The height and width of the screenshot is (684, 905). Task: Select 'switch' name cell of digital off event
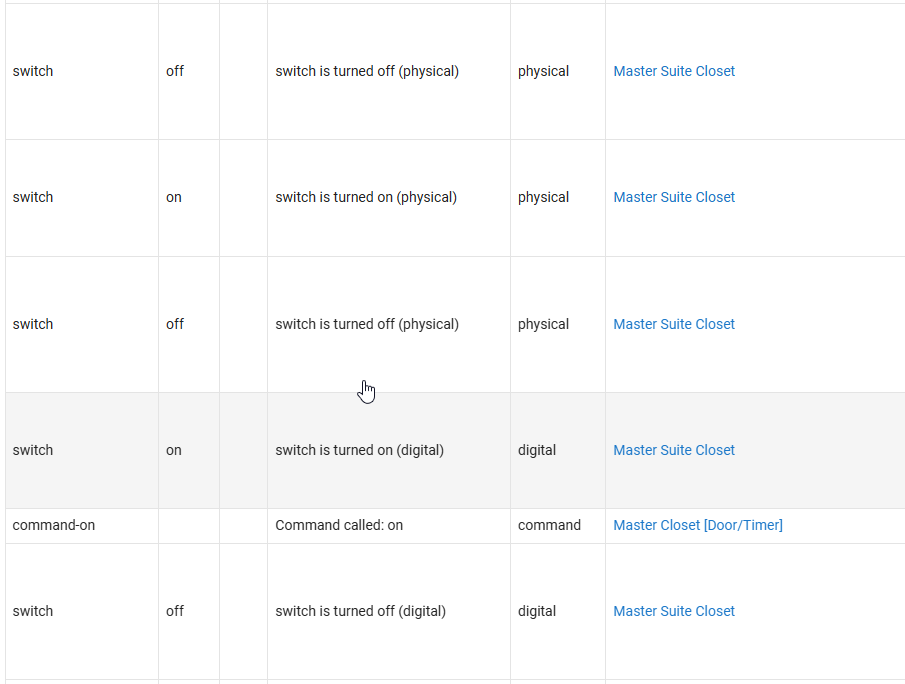[33, 611]
